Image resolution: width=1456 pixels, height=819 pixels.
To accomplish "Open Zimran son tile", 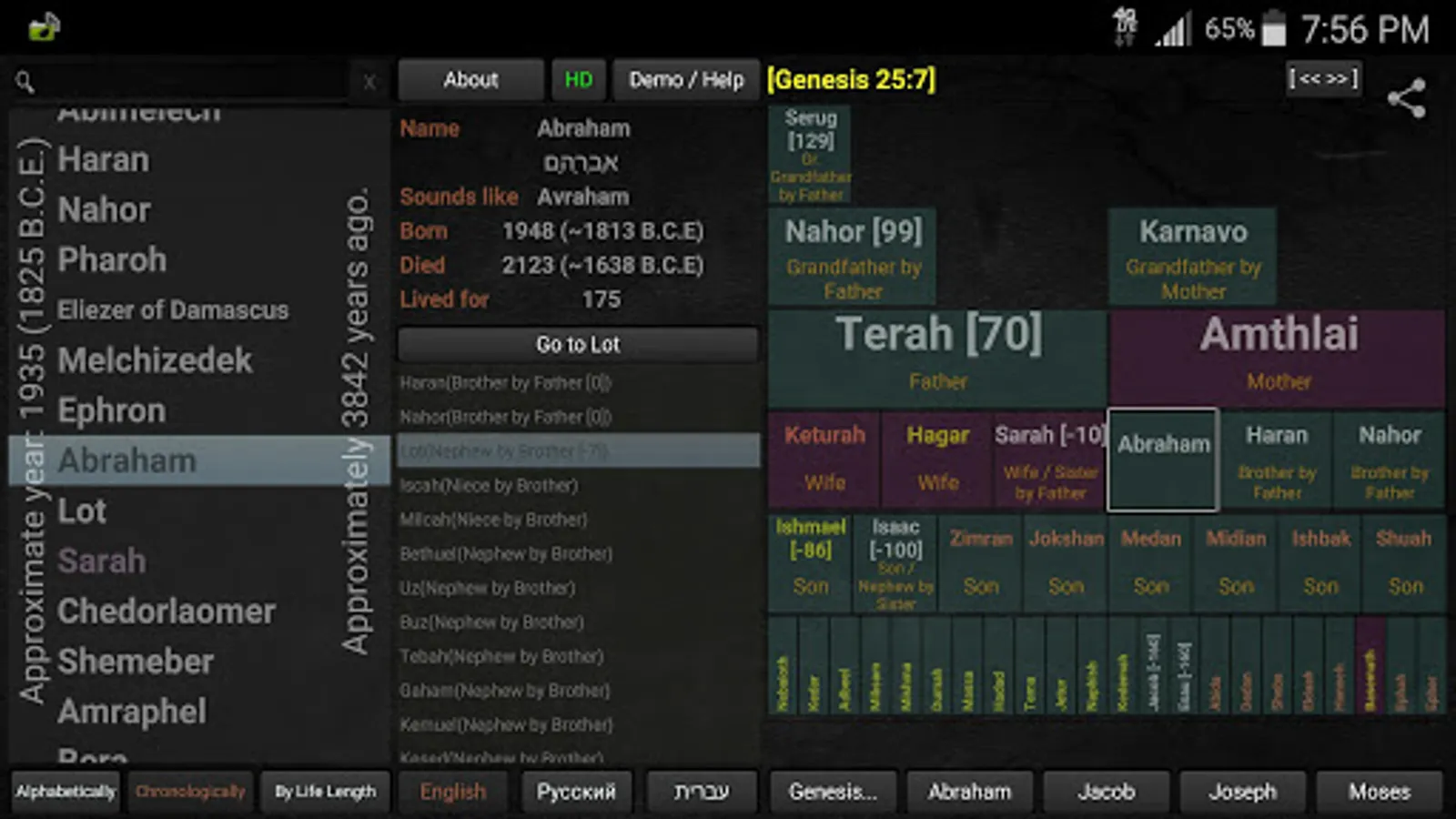I will click(981, 562).
